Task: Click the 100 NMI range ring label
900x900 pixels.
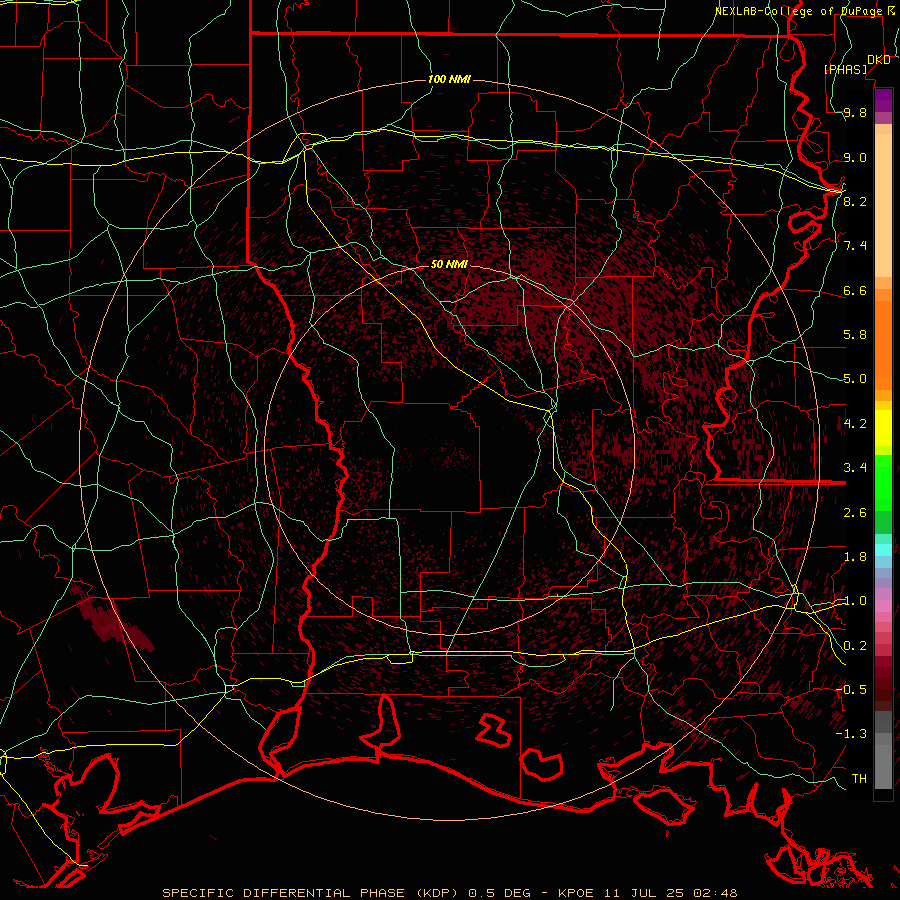Action: (449, 79)
